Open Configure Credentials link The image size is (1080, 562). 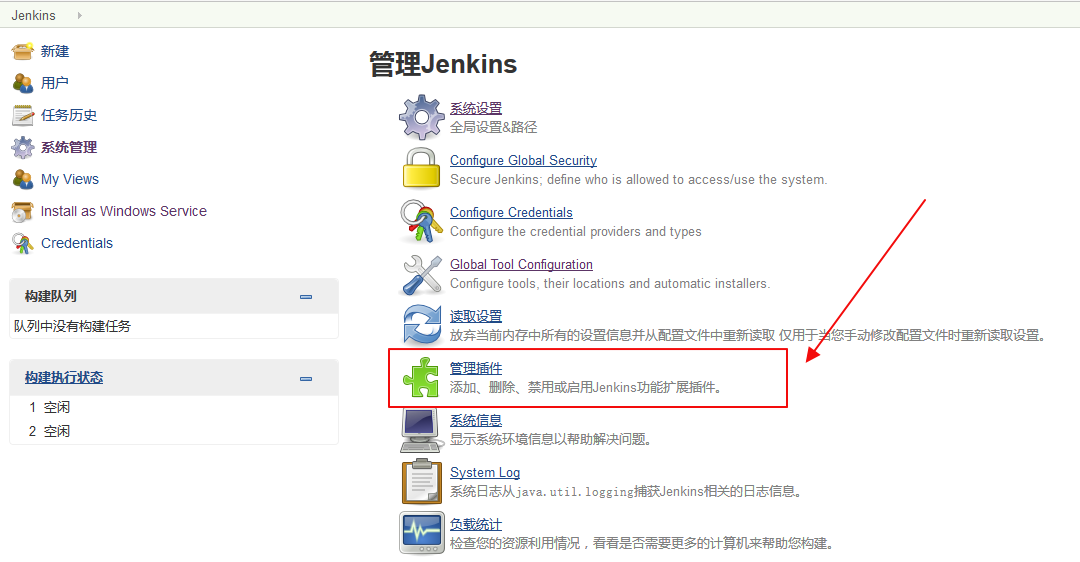tap(511, 212)
